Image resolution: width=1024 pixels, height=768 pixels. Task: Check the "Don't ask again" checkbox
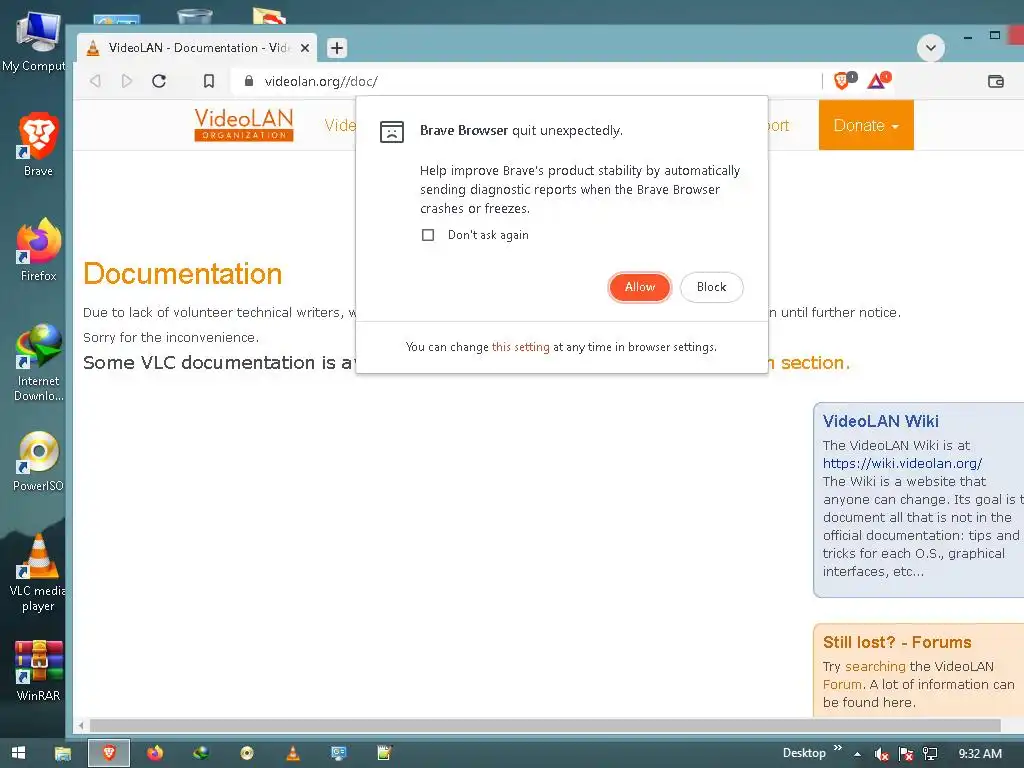[428, 235]
